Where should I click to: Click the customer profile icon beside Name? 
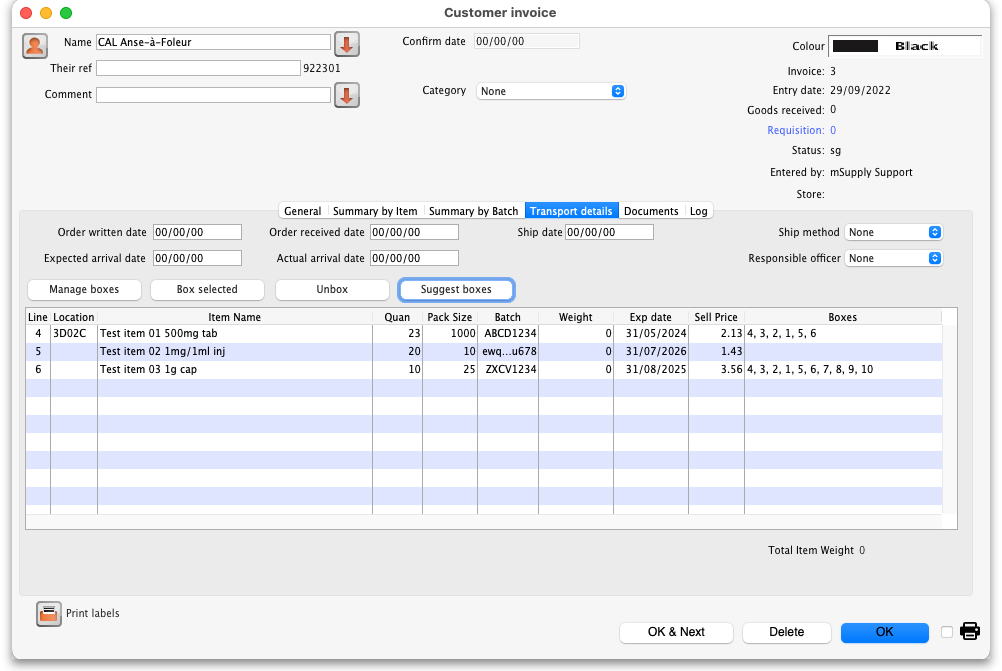[x=35, y=45]
